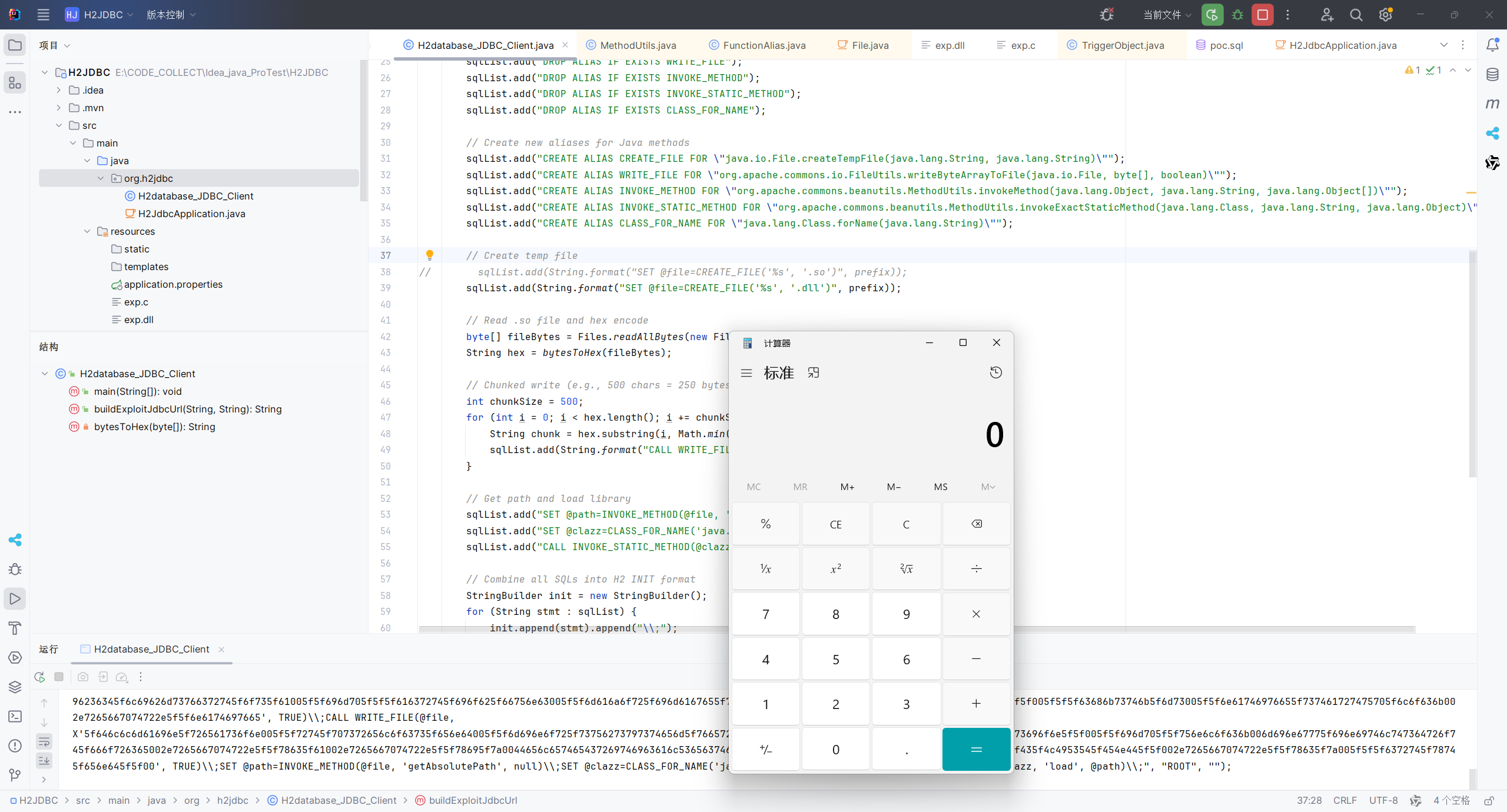The height and width of the screenshot is (812, 1507).
Task: Close the H2database_JDBC_Client run tab
Action: tap(221, 650)
